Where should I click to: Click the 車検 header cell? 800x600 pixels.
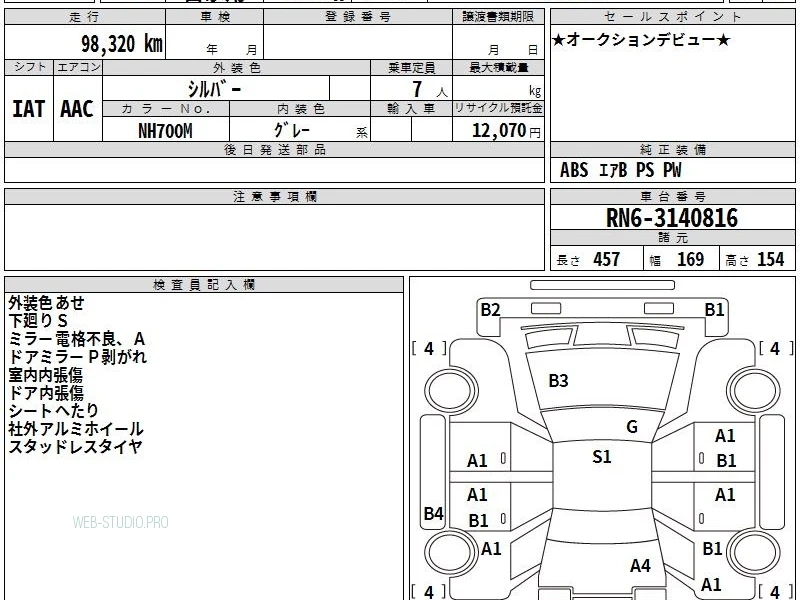pos(215,17)
